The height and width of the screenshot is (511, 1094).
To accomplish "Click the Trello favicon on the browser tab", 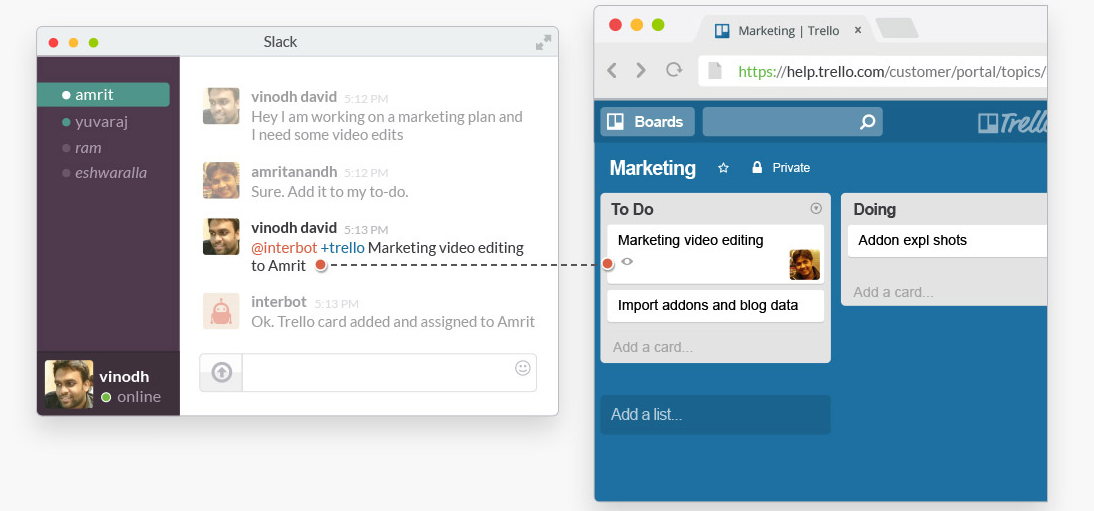I will (722, 31).
